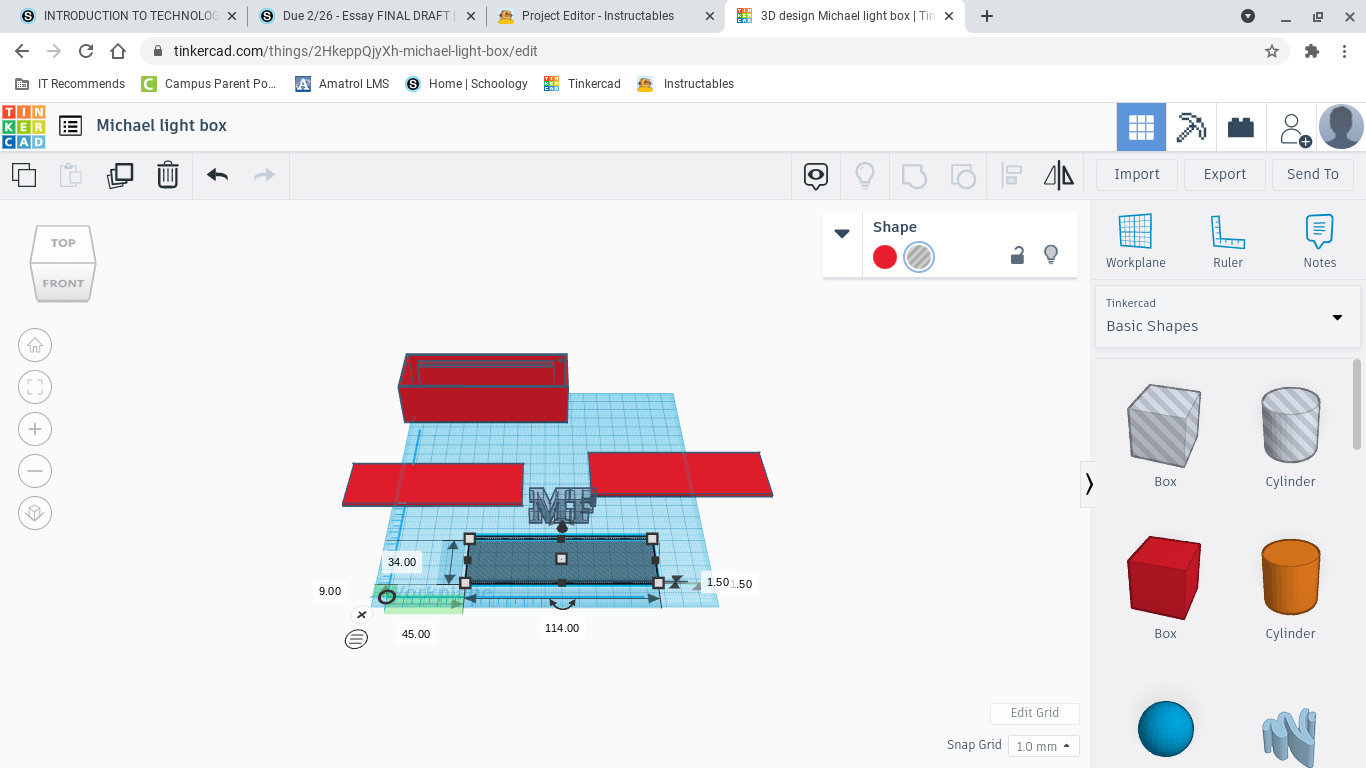This screenshot has height=768, width=1366.
Task: Open the Snap Grid size dropdown
Action: (1044, 745)
